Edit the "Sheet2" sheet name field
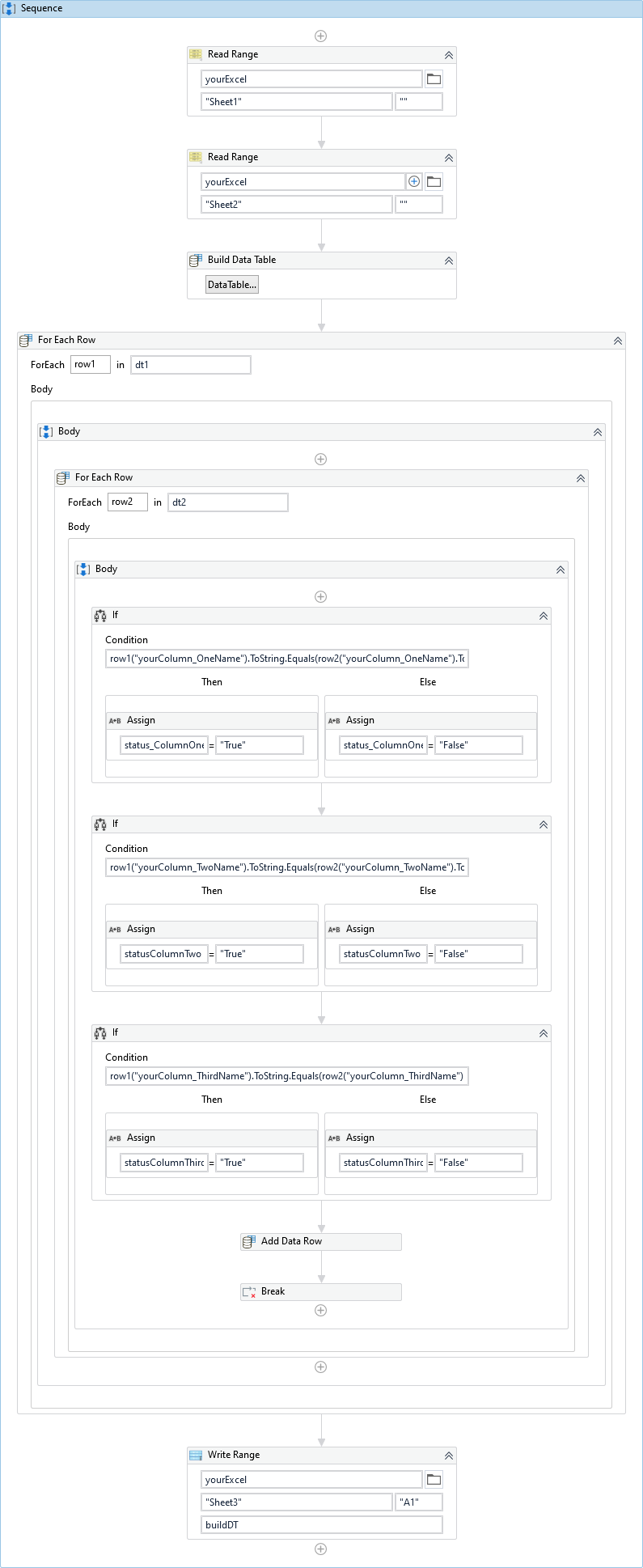Image resolution: width=643 pixels, height=1568 pixels. [297, 205]
